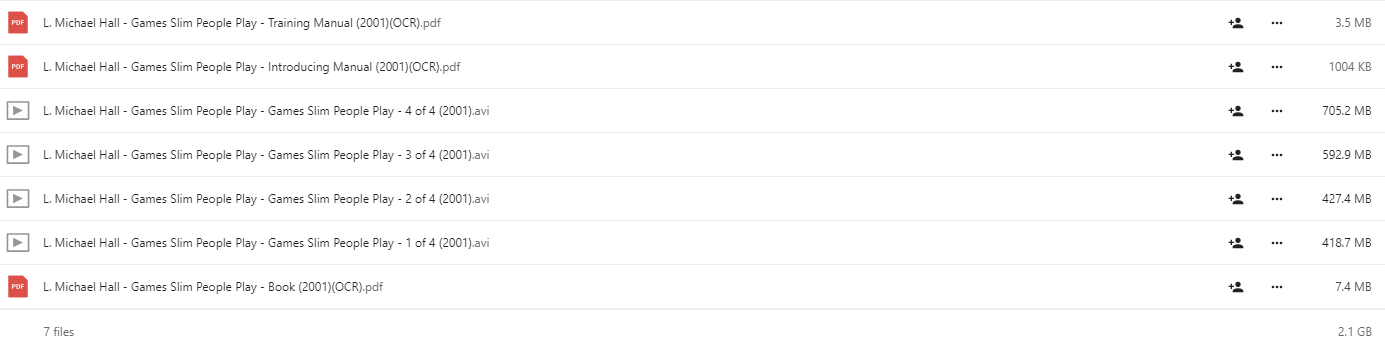Image resolution: width=1385 pixels, height=364 pixels.
Task: Share the Training Manual PDF via add-person icon
Action: tap(1235, 23)
